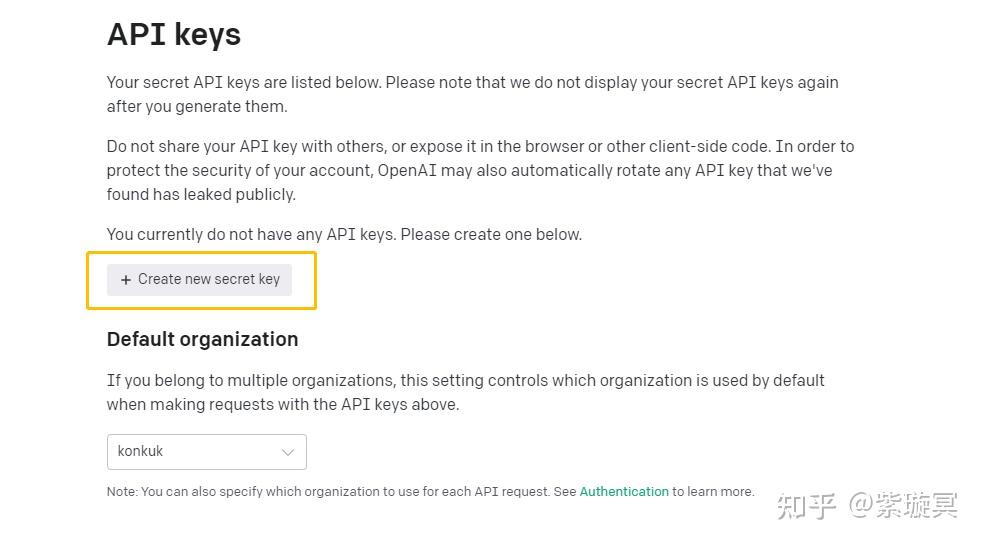Expand the chevron arrow beside konkuk
Viewport: 983px width, 545px height.
click(288, 452)
